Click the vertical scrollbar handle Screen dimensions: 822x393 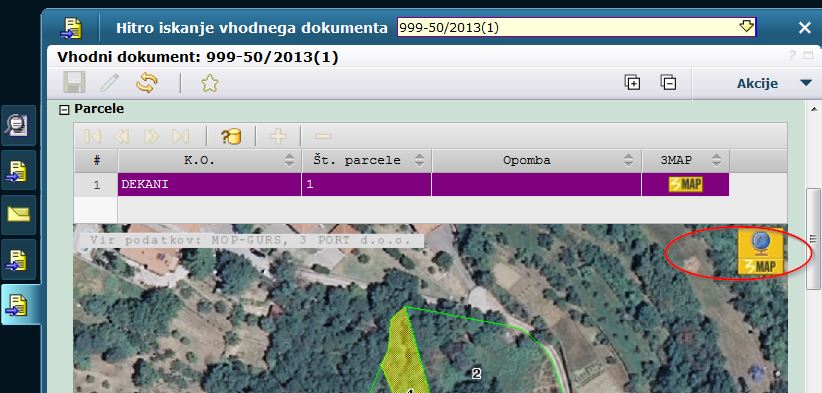click(813, 238)
